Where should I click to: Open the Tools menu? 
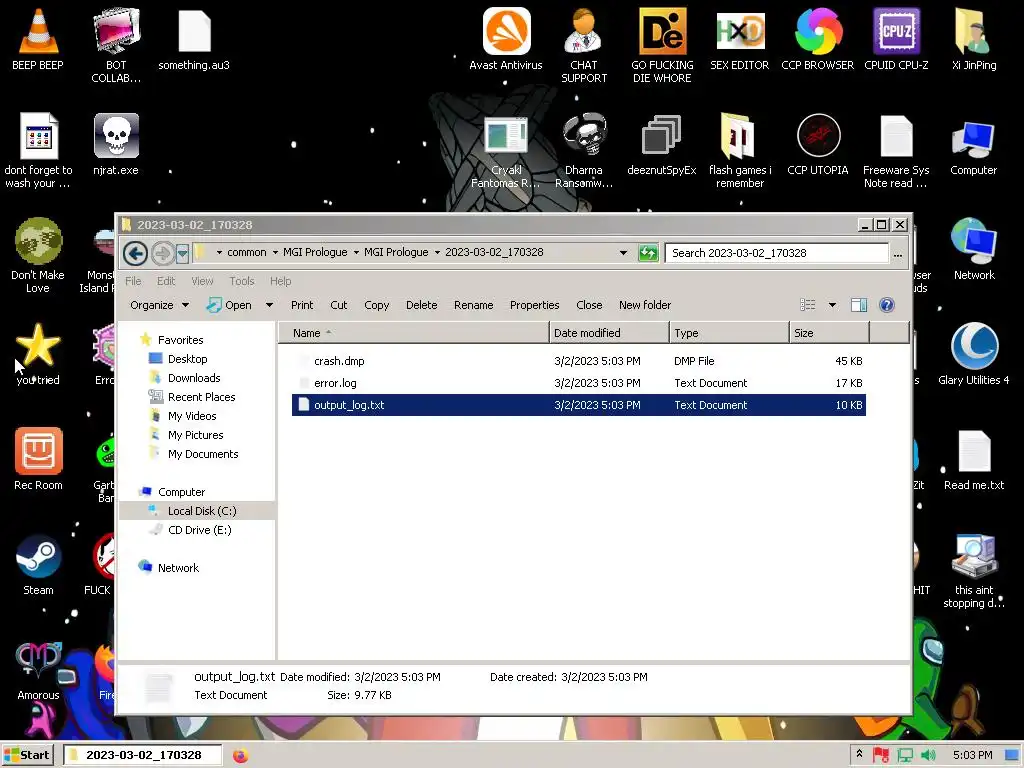tap(242, 281)
